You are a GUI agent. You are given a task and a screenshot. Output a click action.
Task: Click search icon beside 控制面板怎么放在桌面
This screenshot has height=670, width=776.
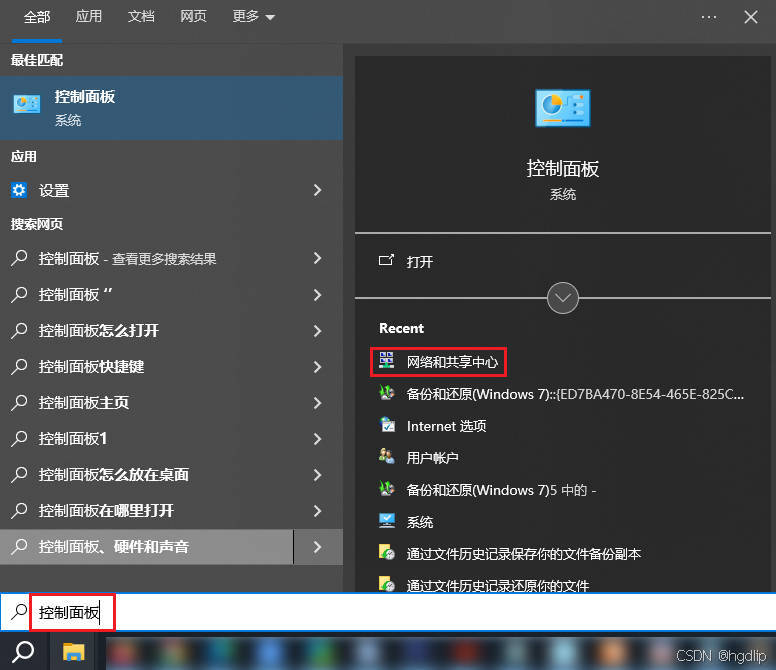click(19, 475)
